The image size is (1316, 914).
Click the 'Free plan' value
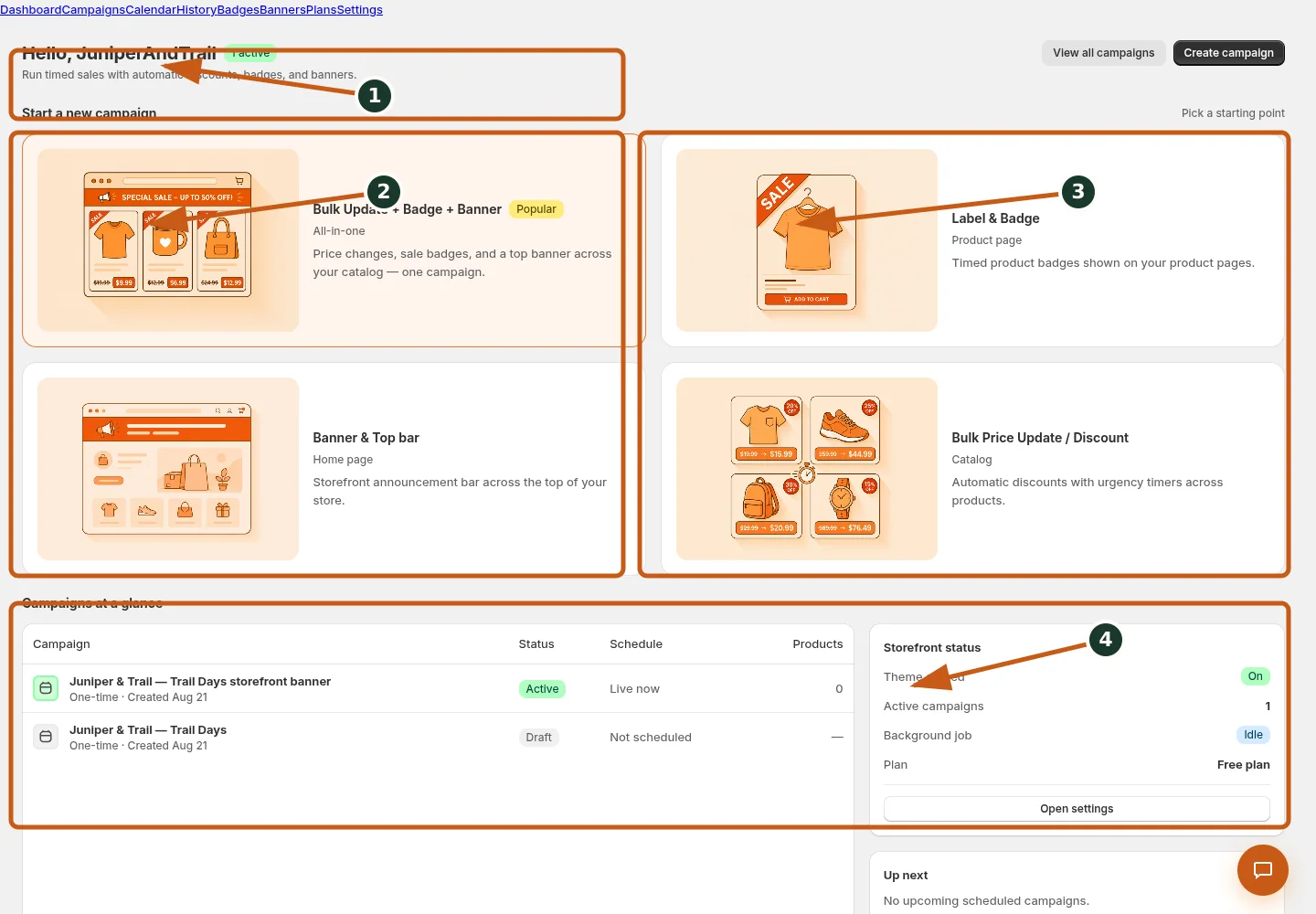point(1244,765)
